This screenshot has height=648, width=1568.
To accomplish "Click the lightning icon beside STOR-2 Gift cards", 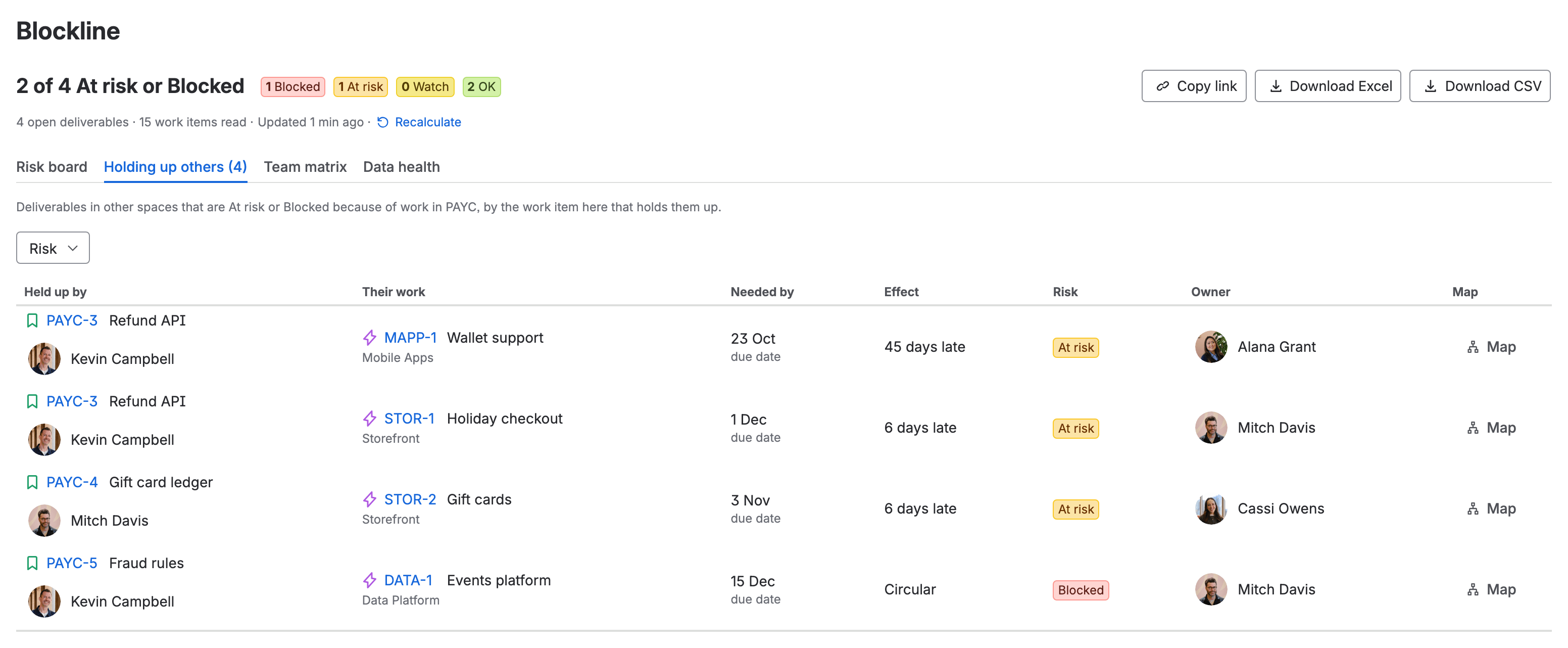I will 369,499.
